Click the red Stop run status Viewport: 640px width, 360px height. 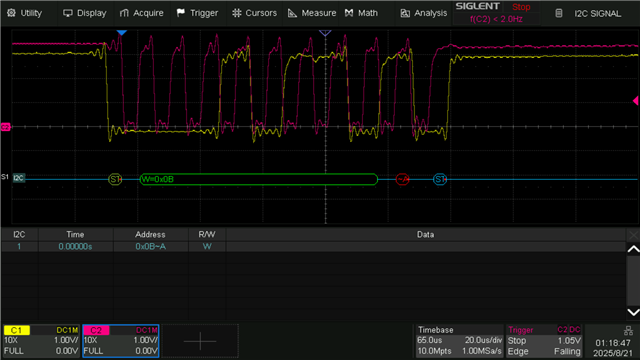pyautogui.click(x=521, y=7)
